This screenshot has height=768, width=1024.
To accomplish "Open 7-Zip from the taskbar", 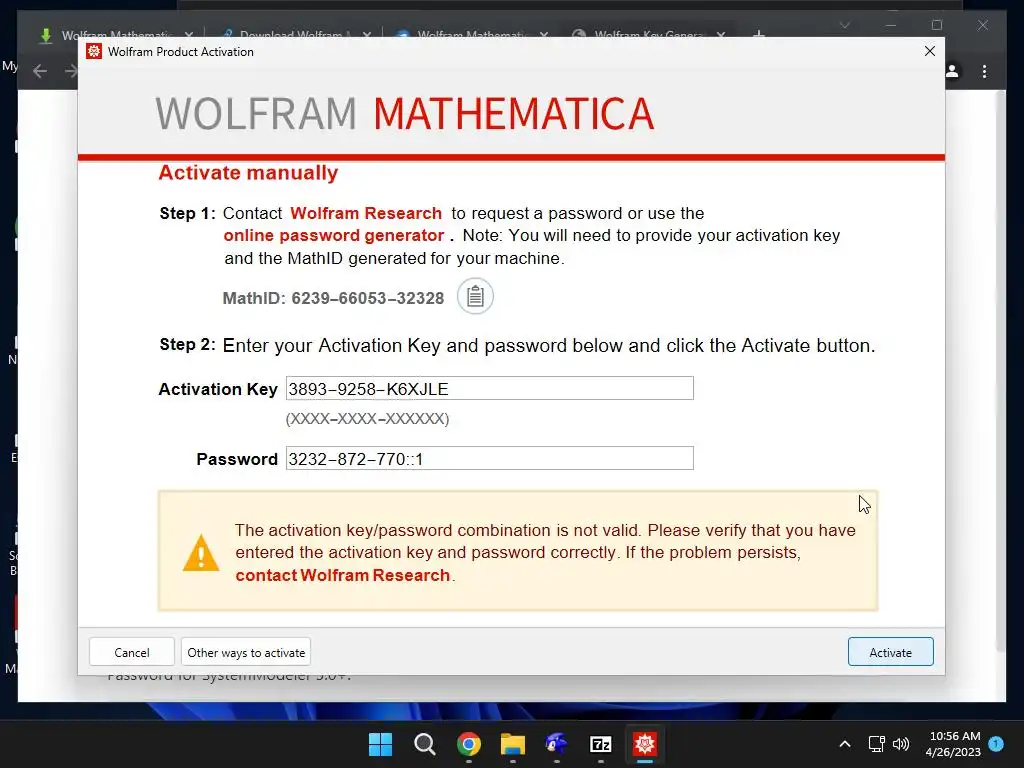I will (601, 744).
